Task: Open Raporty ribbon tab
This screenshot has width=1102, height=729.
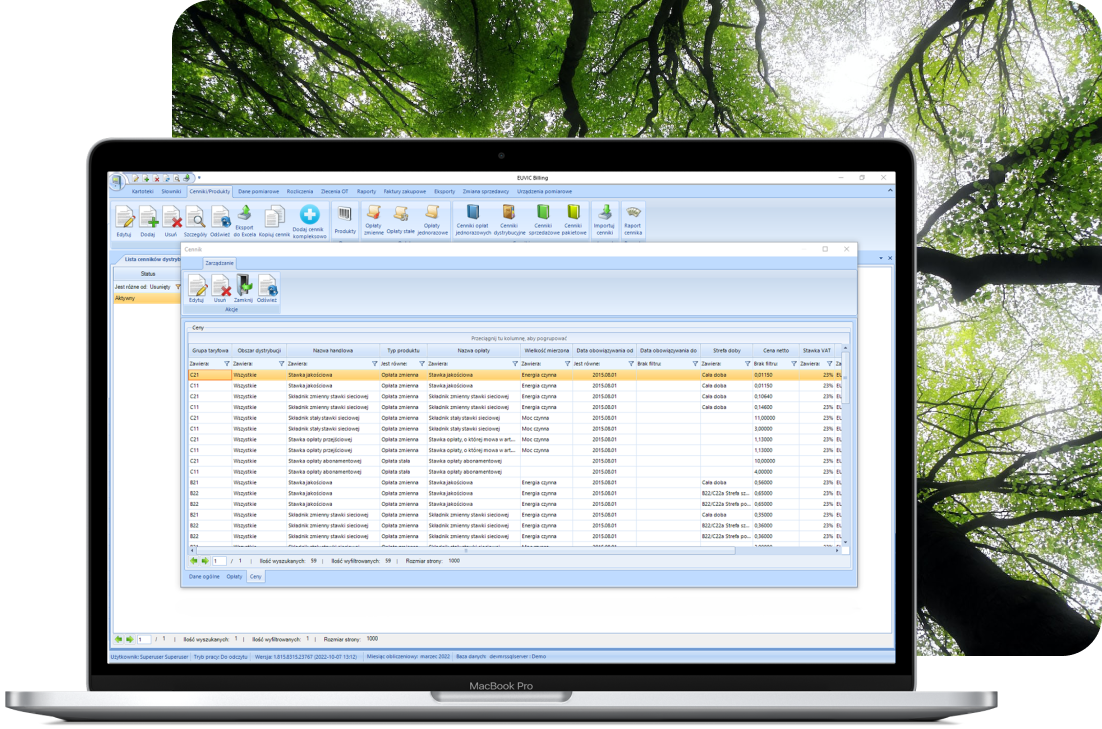Action: click(366, 191)
